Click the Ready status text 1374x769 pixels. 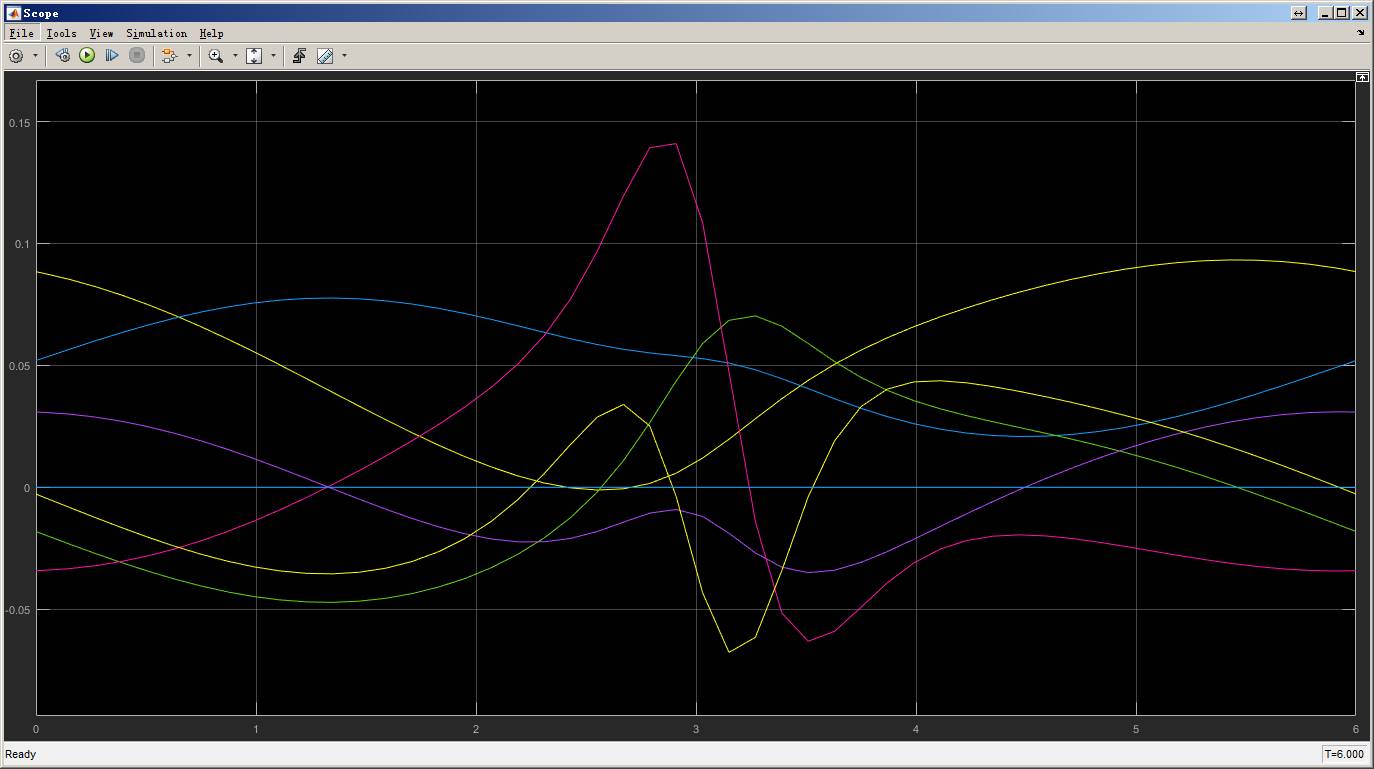(x=21, y=754)
